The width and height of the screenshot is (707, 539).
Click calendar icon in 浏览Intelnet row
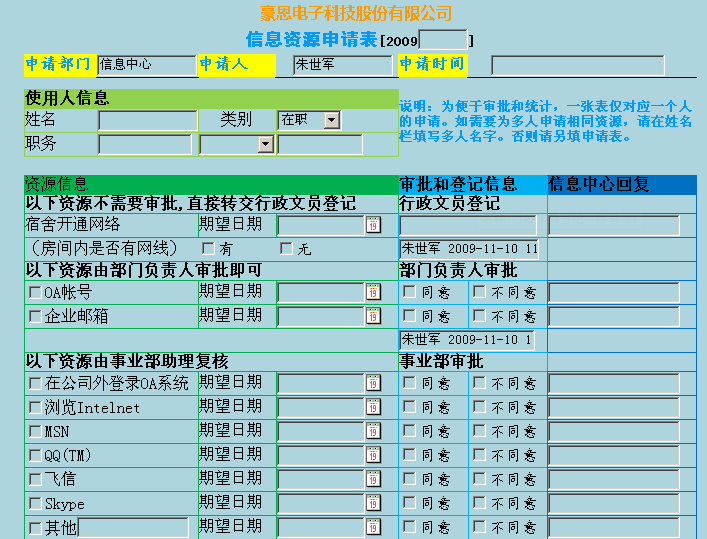point(373,407)
